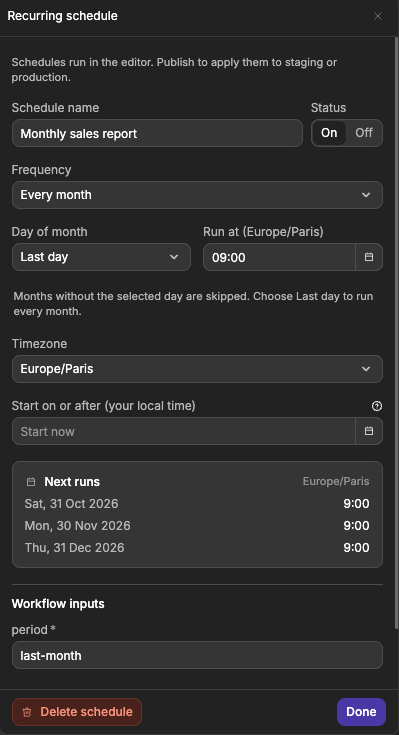Click the "Run at (Europe/Paris)" label

pos(263,232)
